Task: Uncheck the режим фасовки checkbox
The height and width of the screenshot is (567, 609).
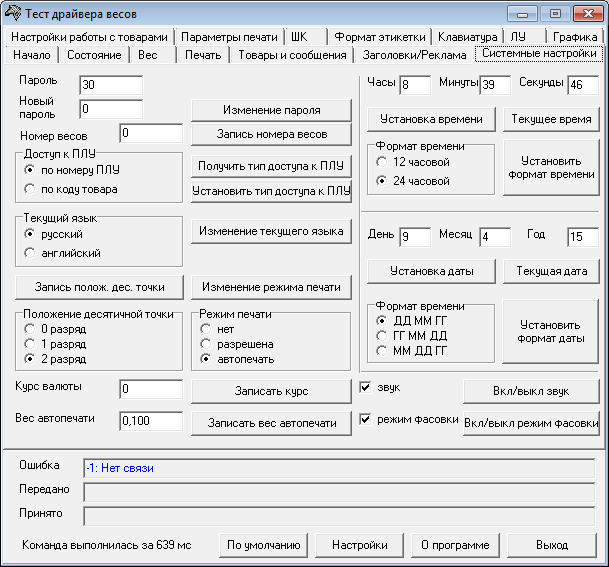Action: click(x=365, y=419)
